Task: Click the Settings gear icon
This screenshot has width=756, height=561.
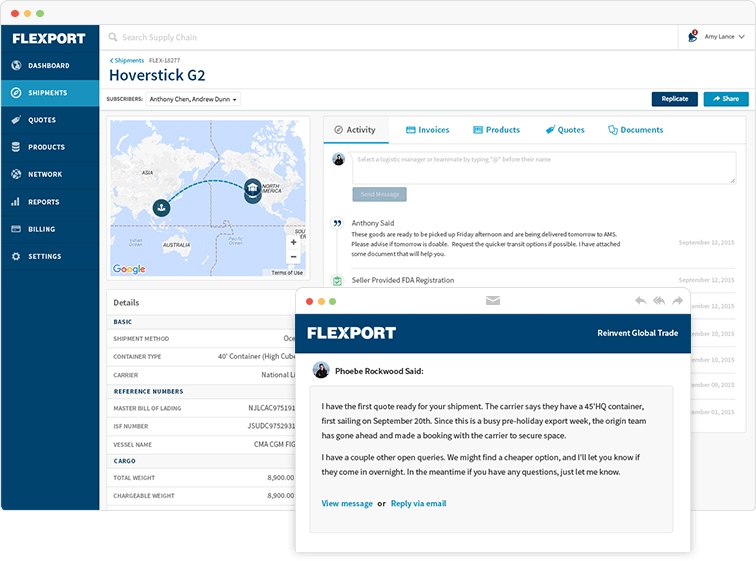Action: coord(16,256)
